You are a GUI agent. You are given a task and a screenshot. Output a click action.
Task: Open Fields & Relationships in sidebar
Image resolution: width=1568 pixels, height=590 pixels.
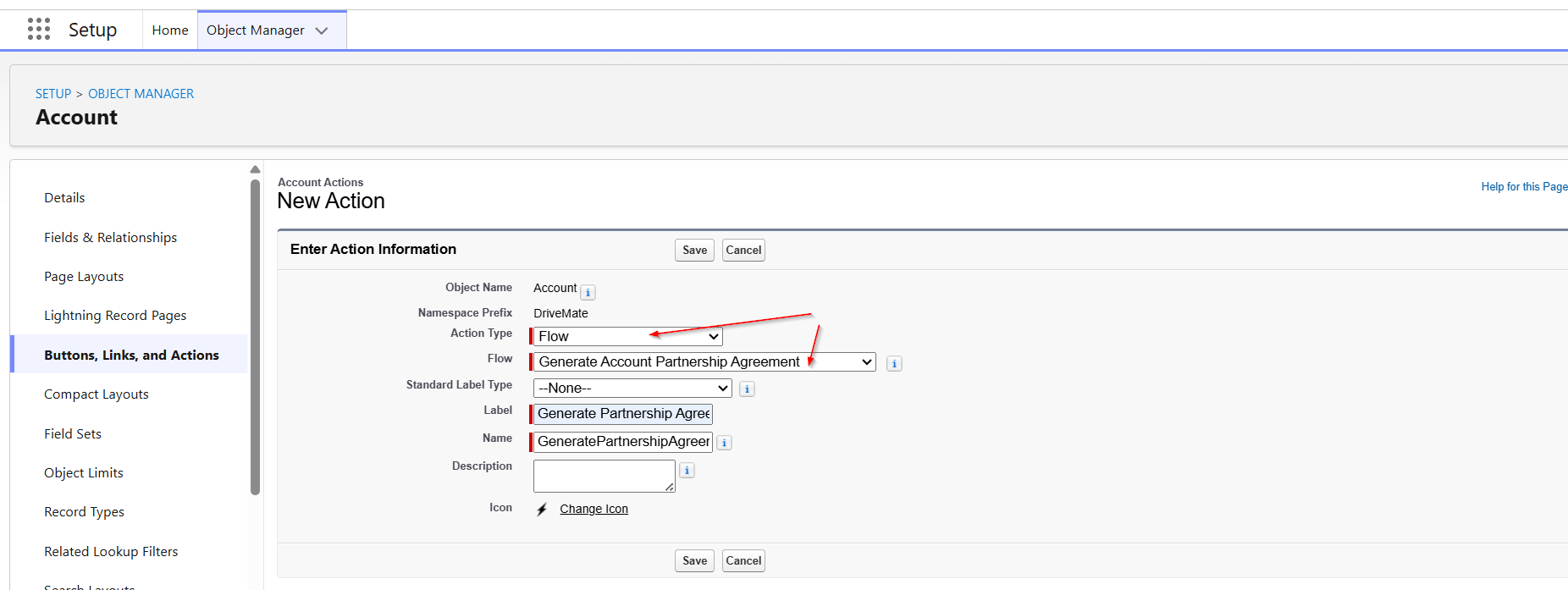click(x=111, y=238)
